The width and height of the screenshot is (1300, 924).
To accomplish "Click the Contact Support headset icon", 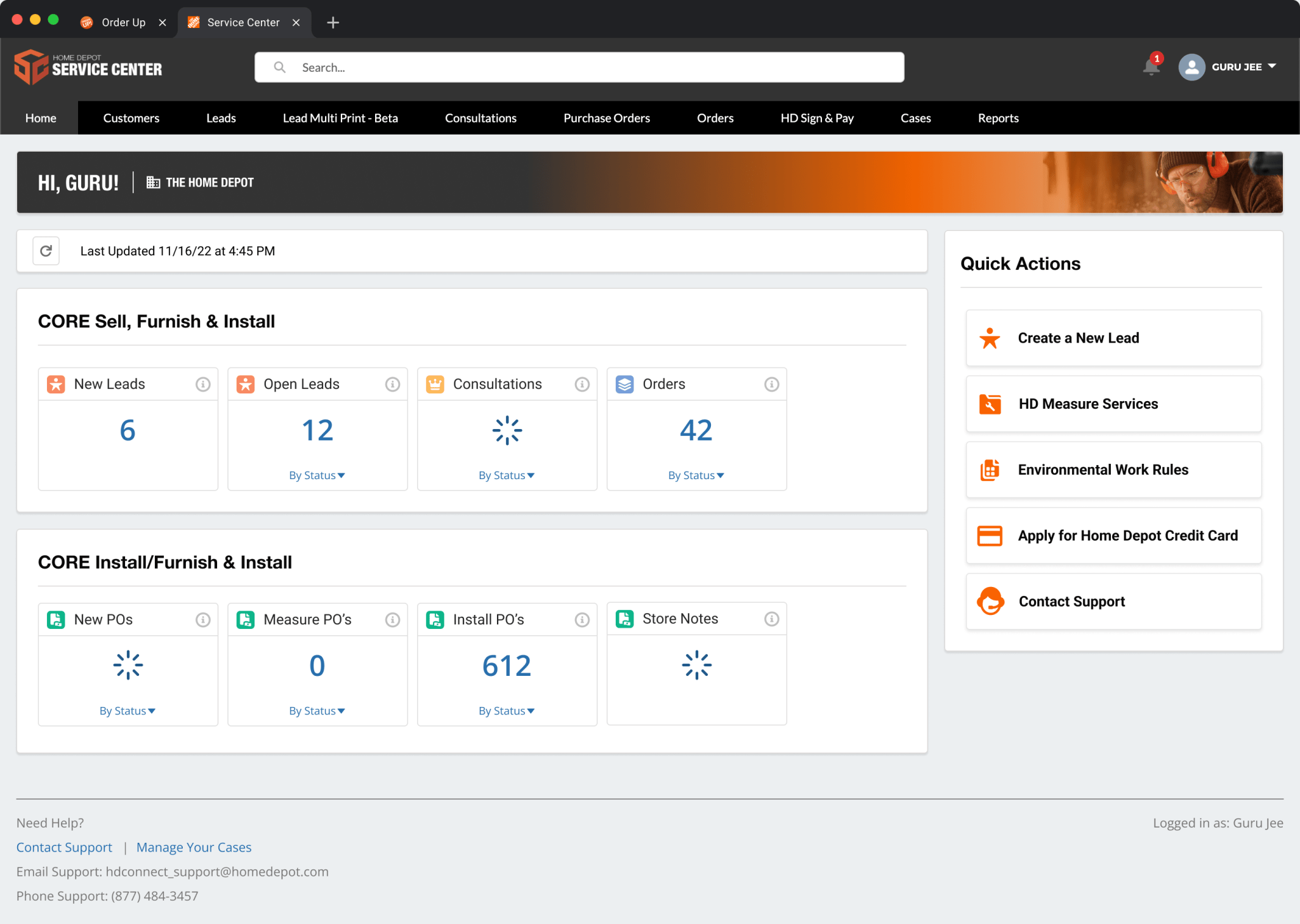I will pyautogui.click(x=990, y=602).
